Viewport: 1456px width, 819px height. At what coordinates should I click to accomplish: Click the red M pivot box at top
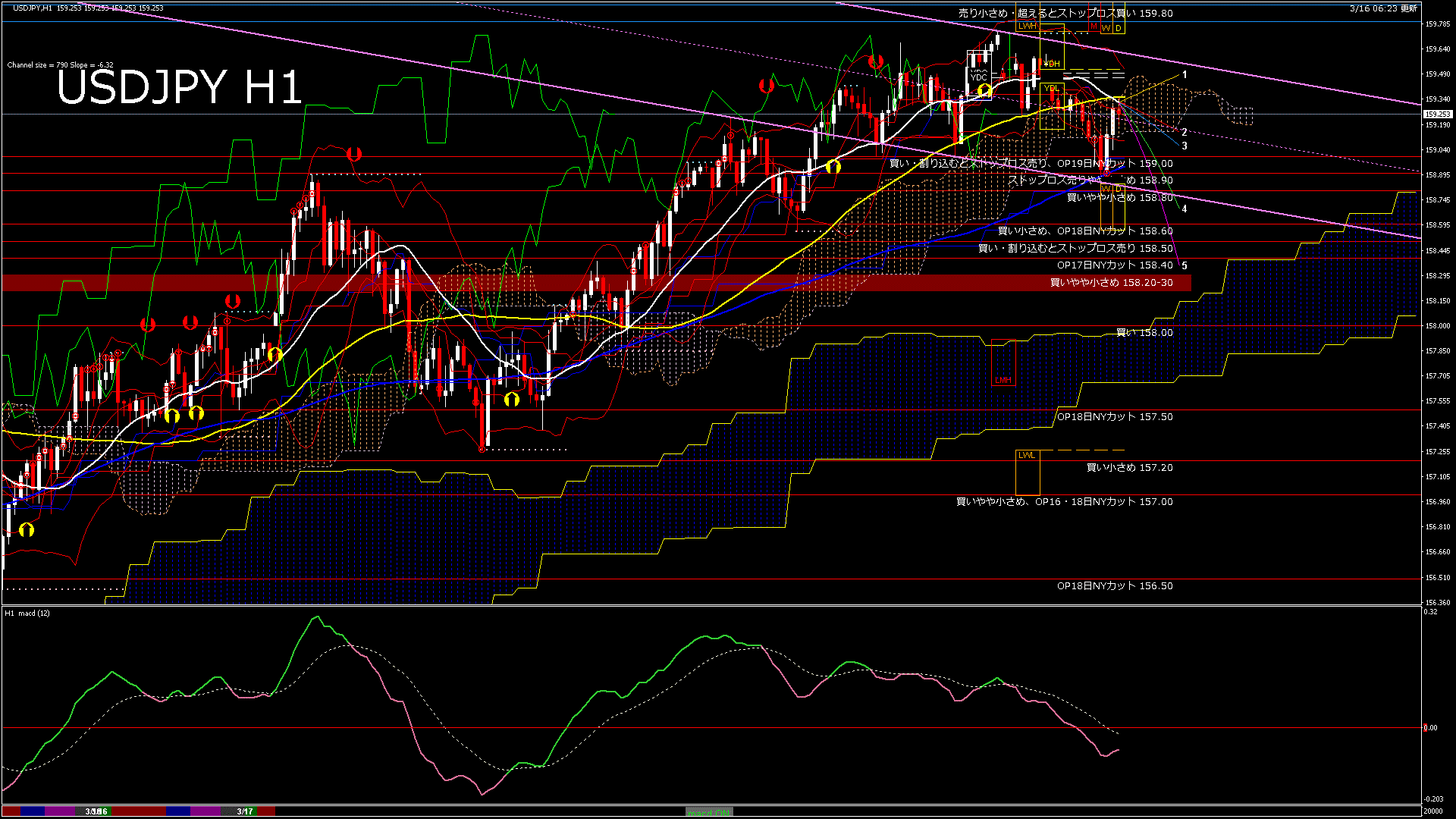click(1094, 27)
